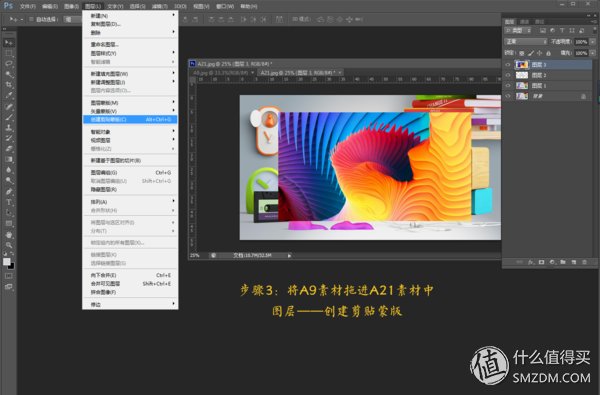
Task: Select the Crop tool
Action: (9, 85)
